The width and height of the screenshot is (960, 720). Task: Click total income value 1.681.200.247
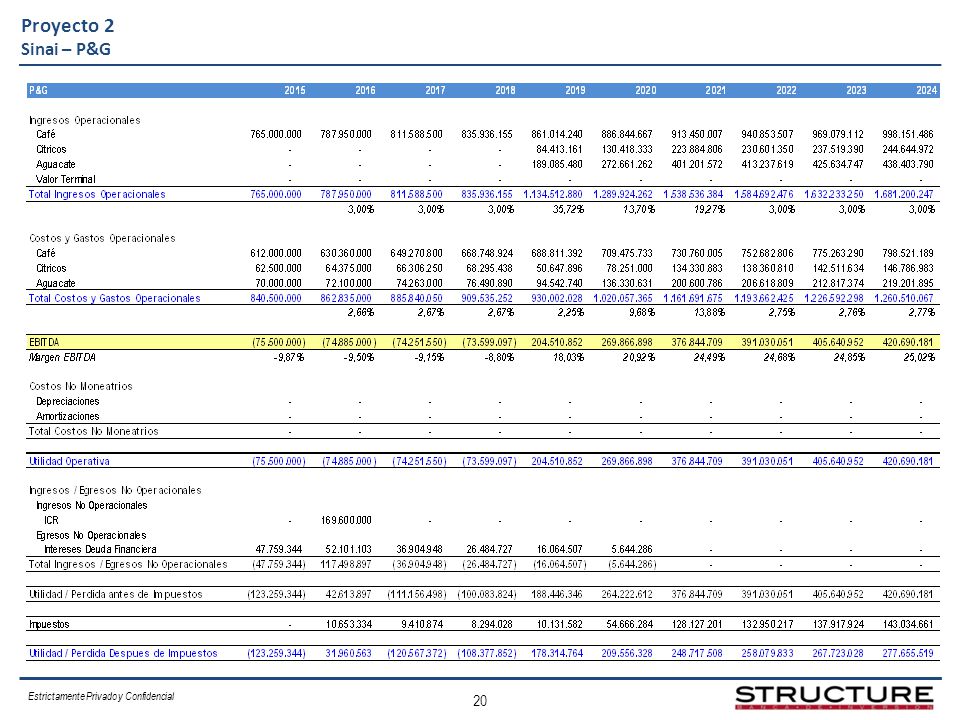[x=904, y=194]
